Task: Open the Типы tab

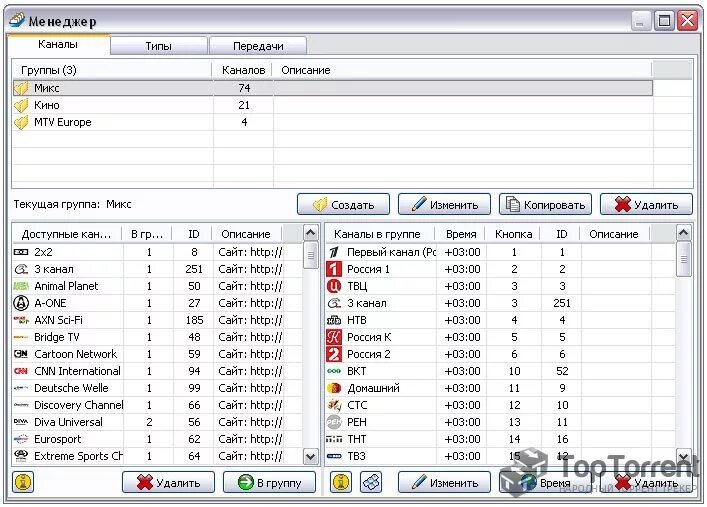Action: pos(159,46)
